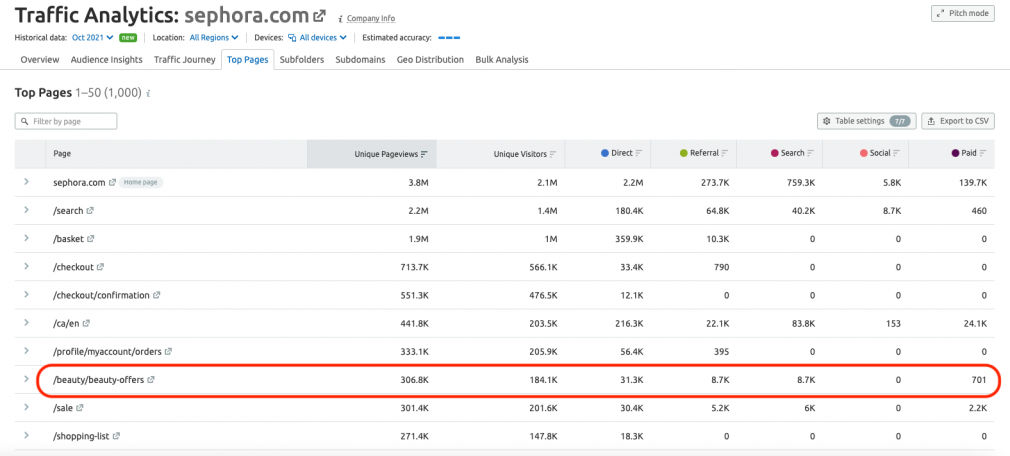Click the Filter by page input field

tap(66, 121)
